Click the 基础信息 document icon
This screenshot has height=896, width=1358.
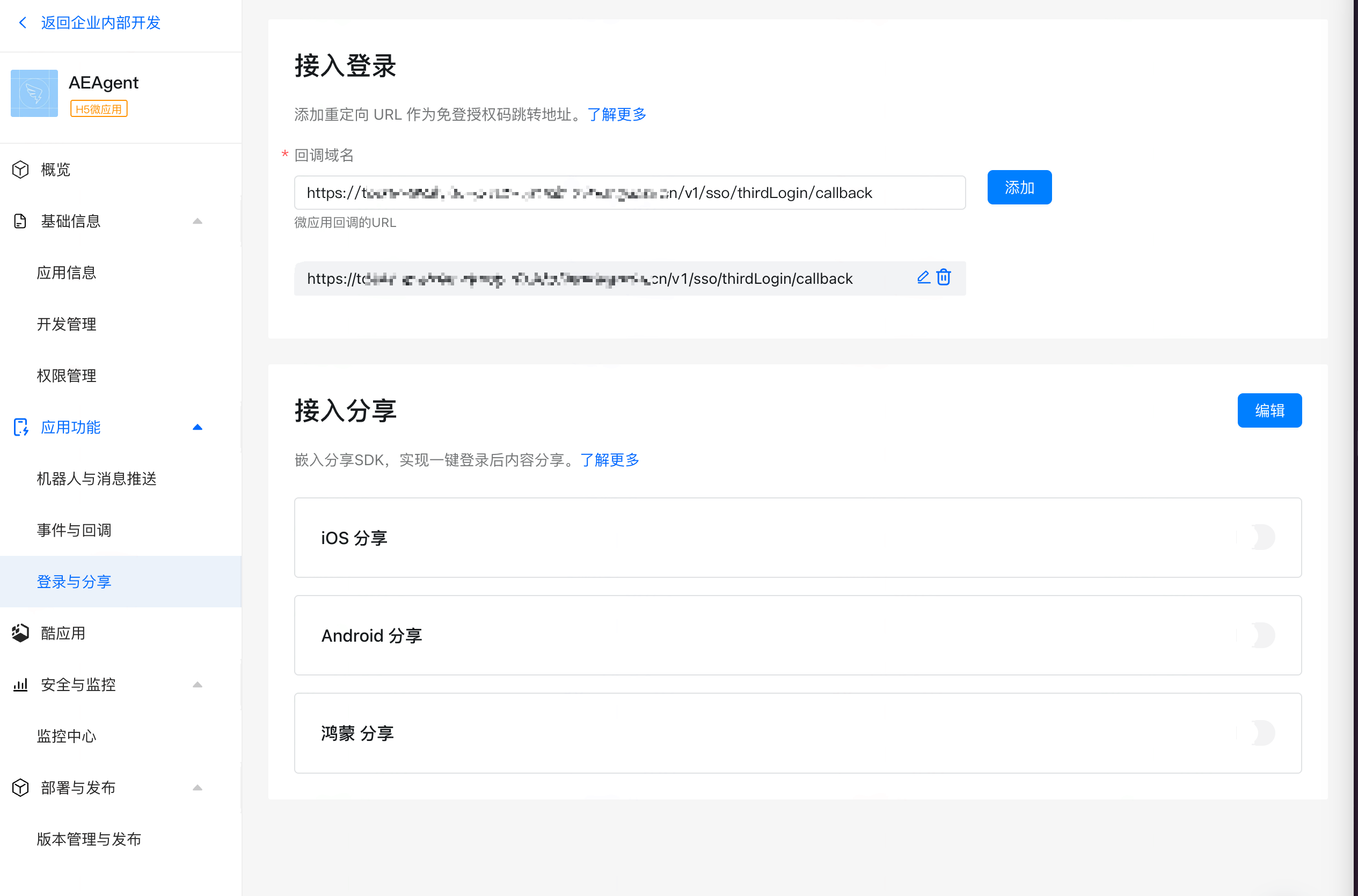tap(20, 221)
